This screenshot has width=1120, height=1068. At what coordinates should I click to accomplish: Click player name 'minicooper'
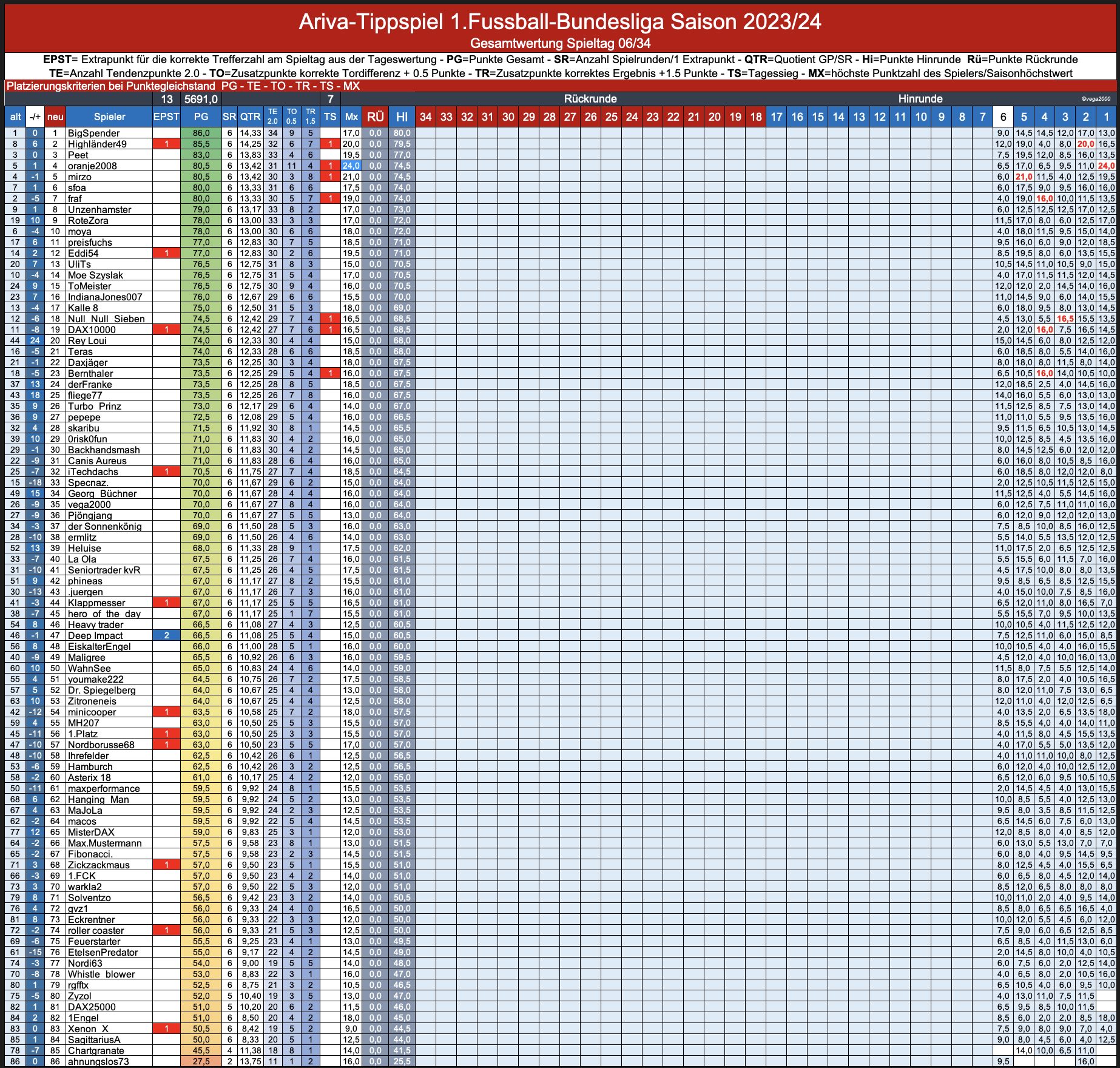point(92,712)
